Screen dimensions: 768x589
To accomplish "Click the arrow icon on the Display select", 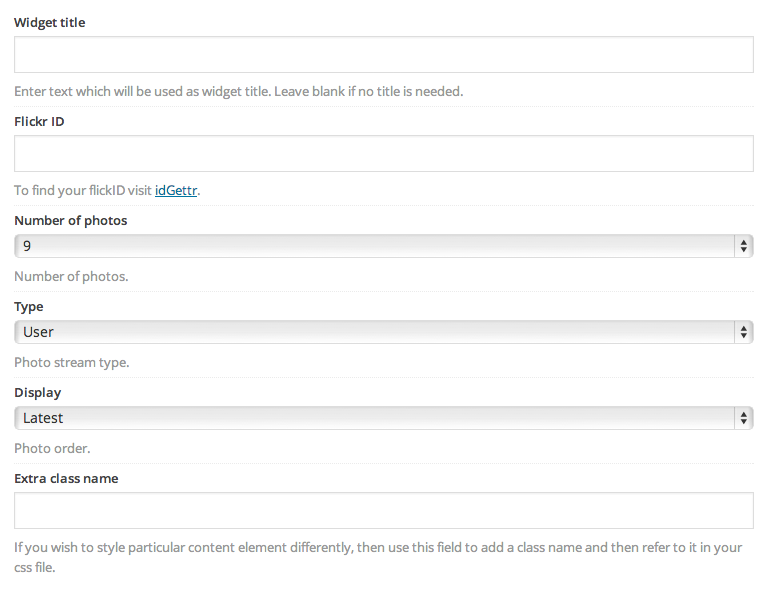I will point(744,418).
